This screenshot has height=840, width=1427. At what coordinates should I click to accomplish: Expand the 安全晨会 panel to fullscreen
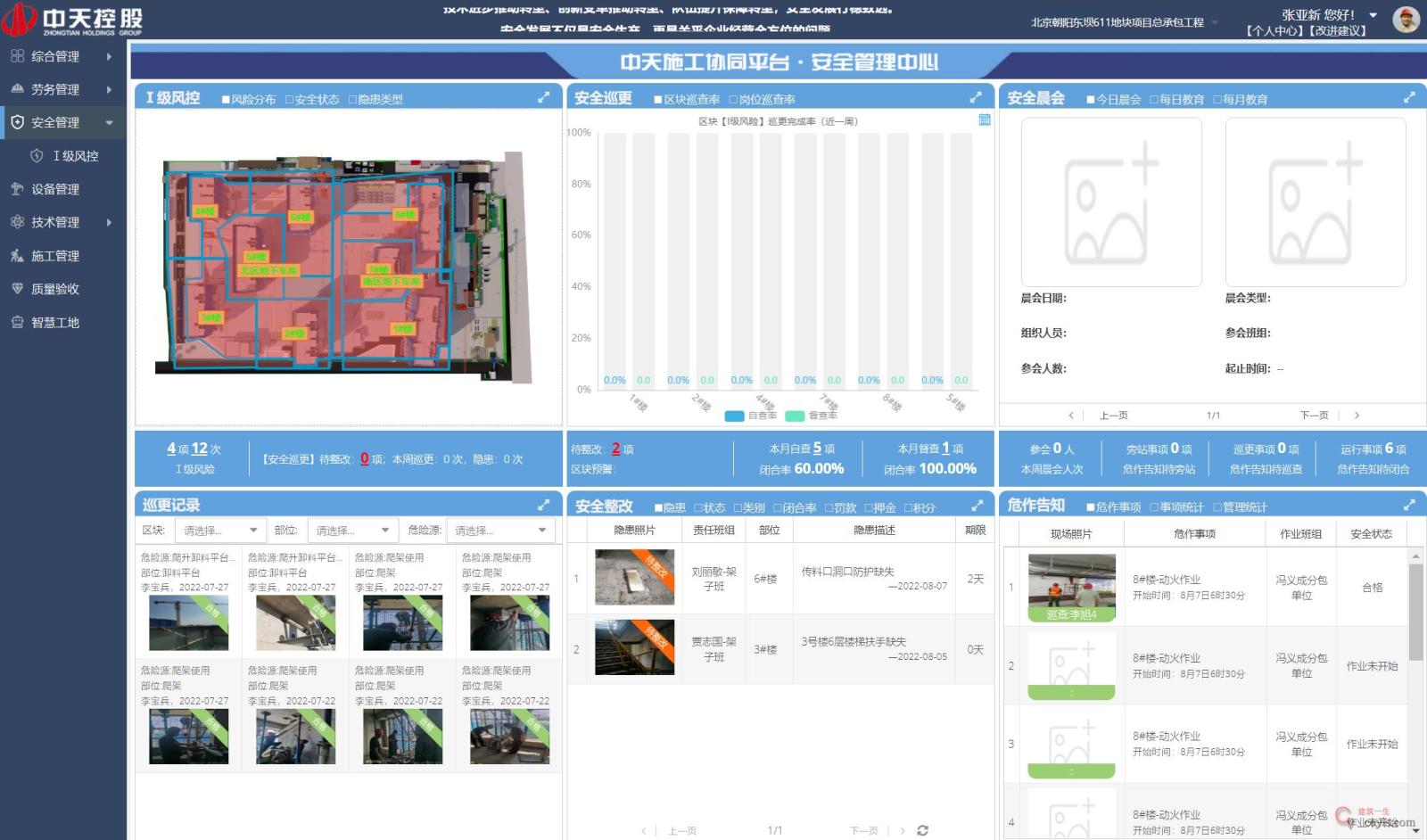(x=1407, y=98)
